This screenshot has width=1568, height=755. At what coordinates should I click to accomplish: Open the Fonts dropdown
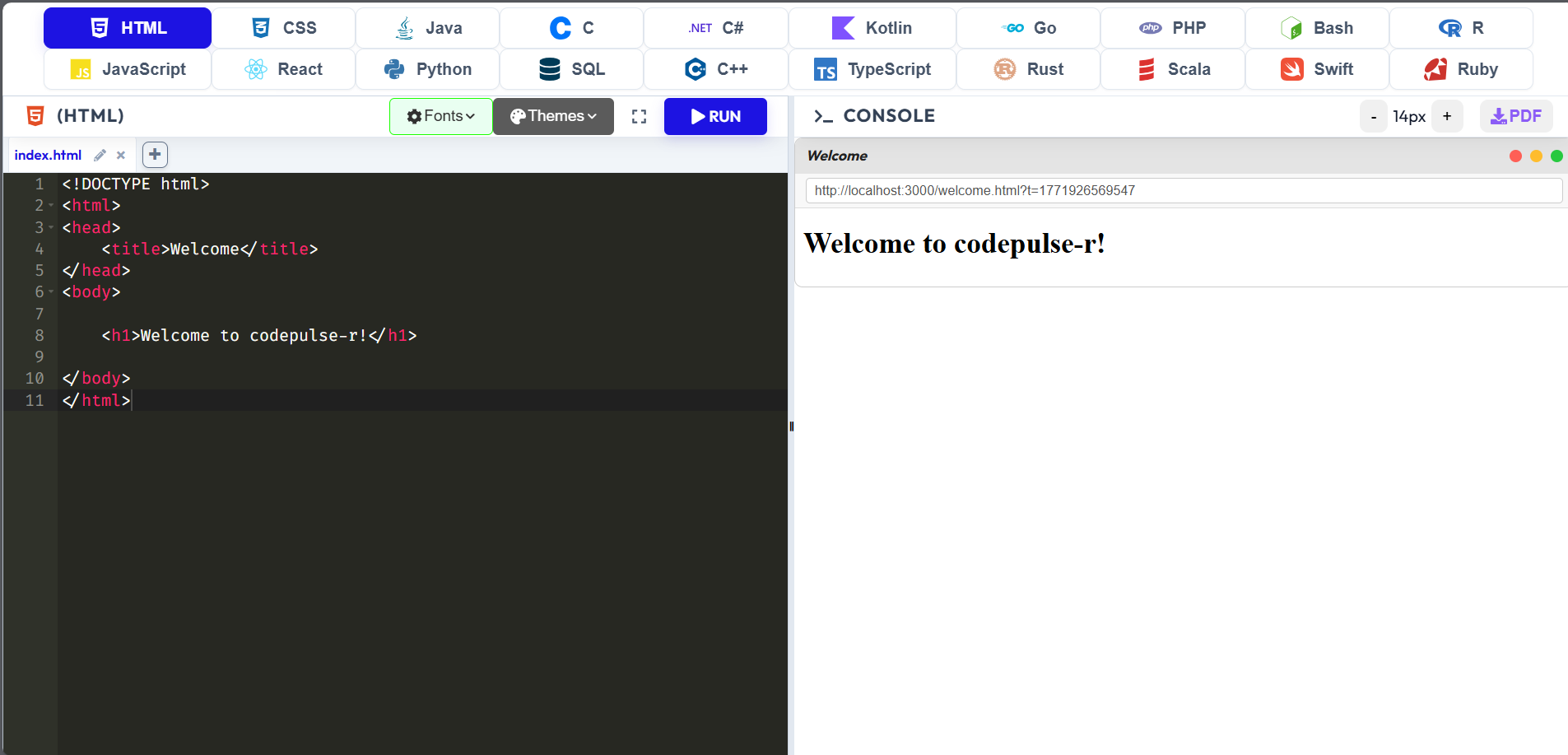tap(440, 116)
